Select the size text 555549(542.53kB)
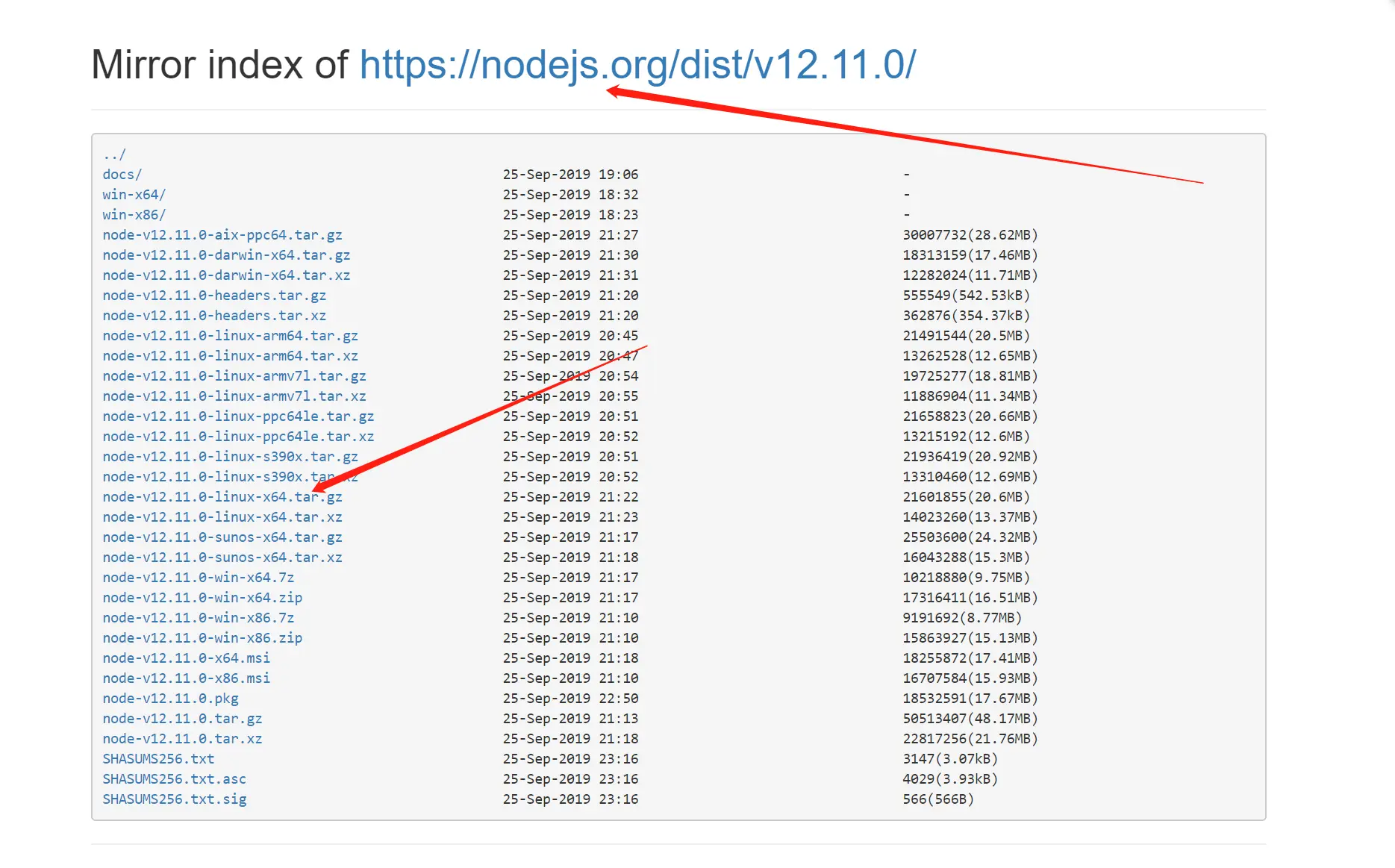 coord(967,296)
